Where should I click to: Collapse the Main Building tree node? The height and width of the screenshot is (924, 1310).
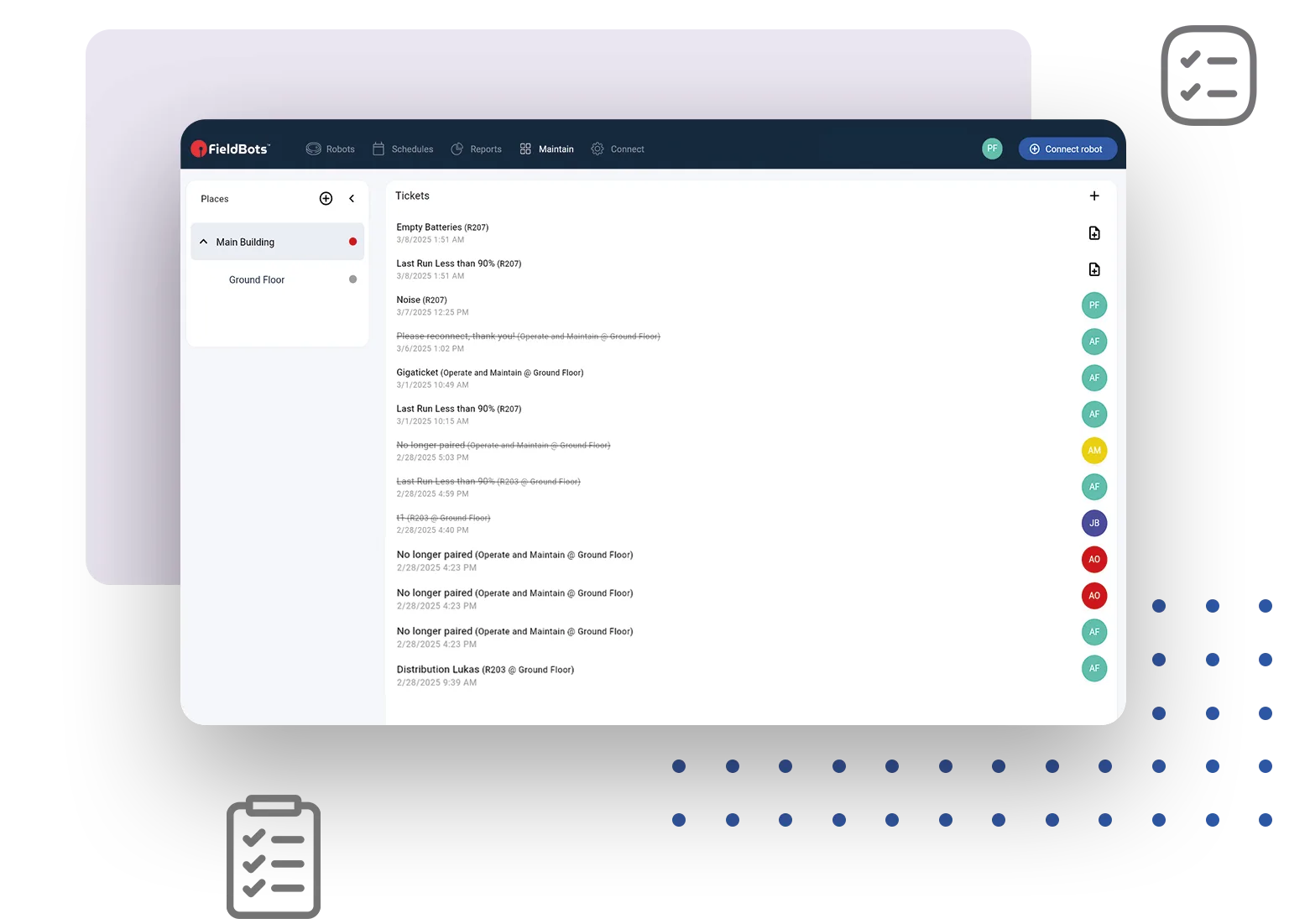[204, 242]
